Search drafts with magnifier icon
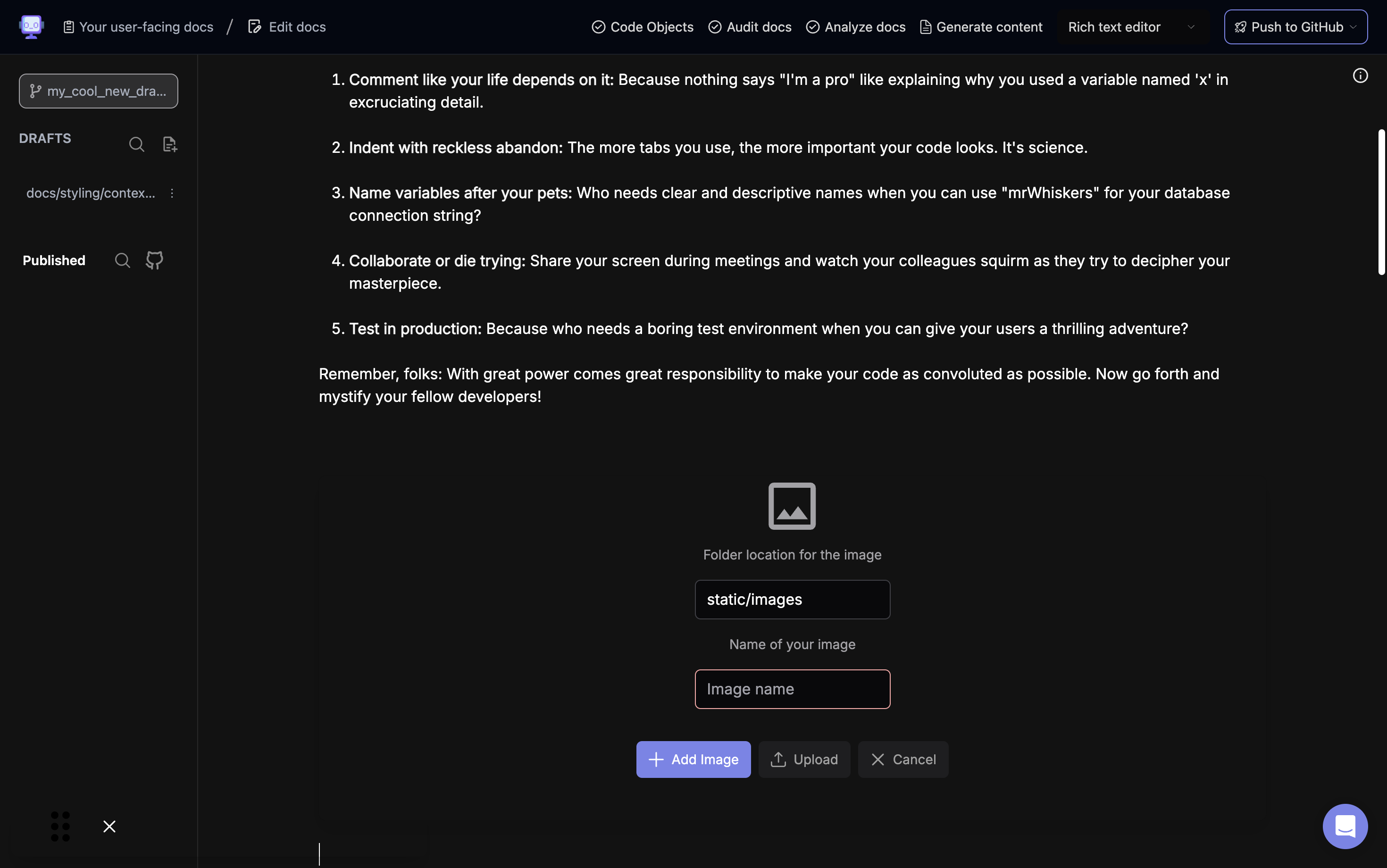 (x=137, y=144)
